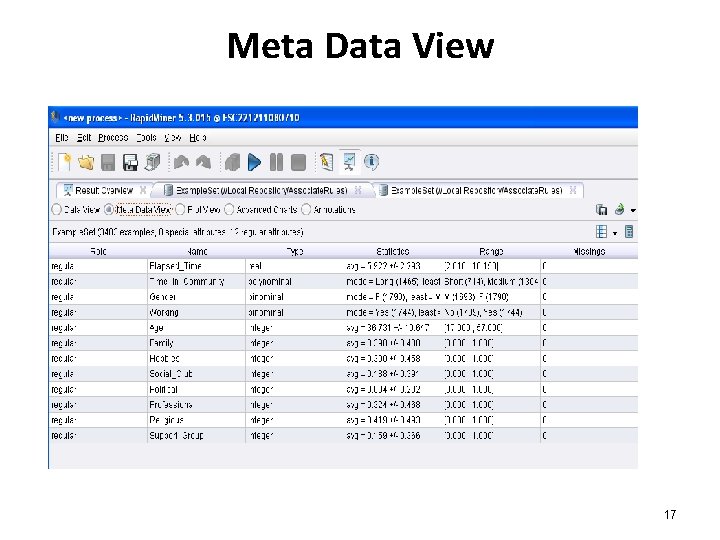
Task: Switch to Design perspective icon
Action: tap(326, 162)
